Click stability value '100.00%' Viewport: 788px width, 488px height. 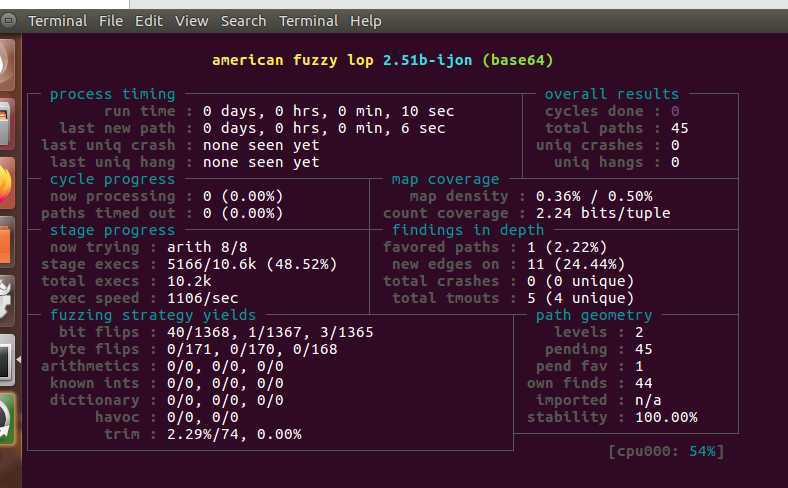pos(666,417)
